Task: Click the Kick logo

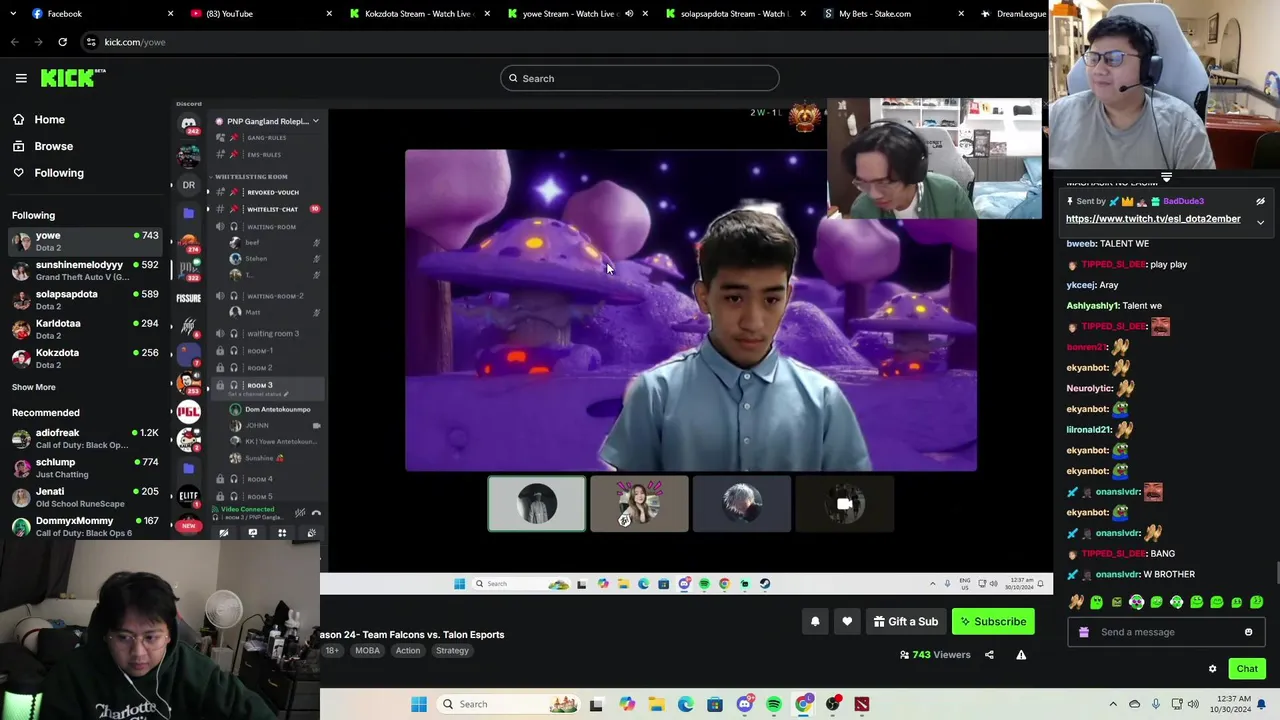Action: 72,78
